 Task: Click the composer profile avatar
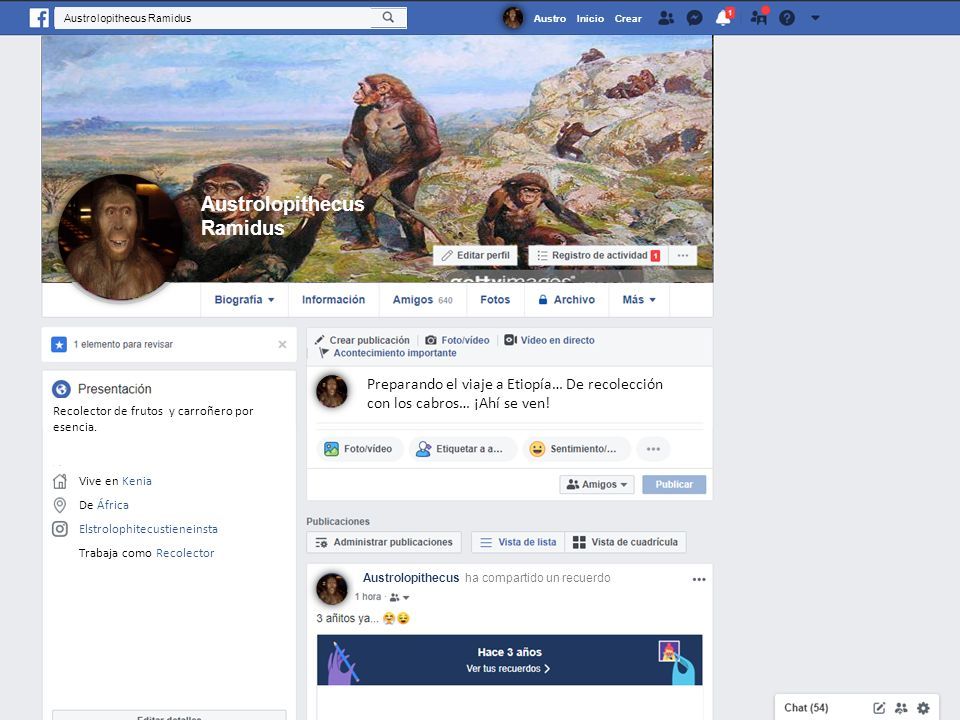point(332,391)
